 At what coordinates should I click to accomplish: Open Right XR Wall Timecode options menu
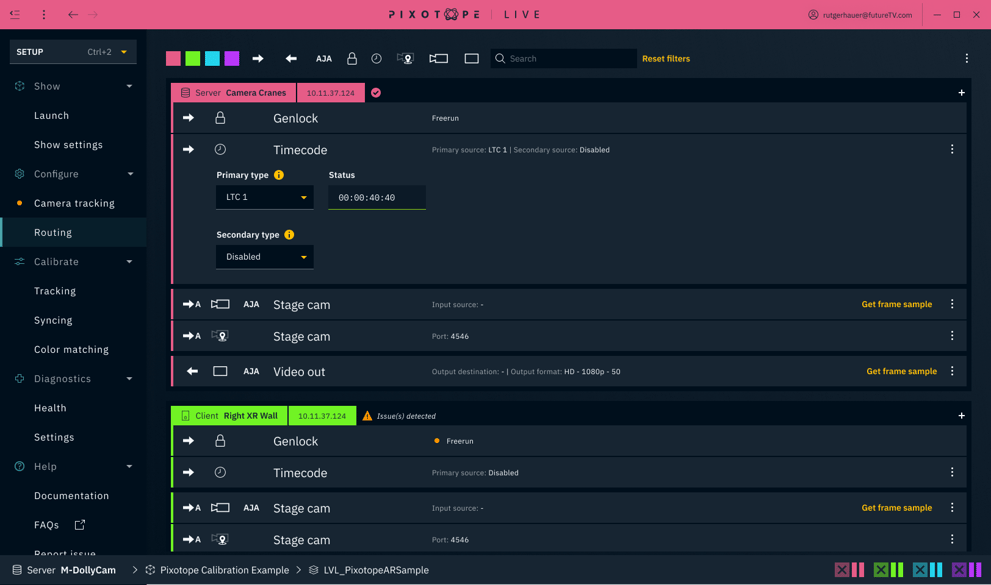click(x=952, y=473)
